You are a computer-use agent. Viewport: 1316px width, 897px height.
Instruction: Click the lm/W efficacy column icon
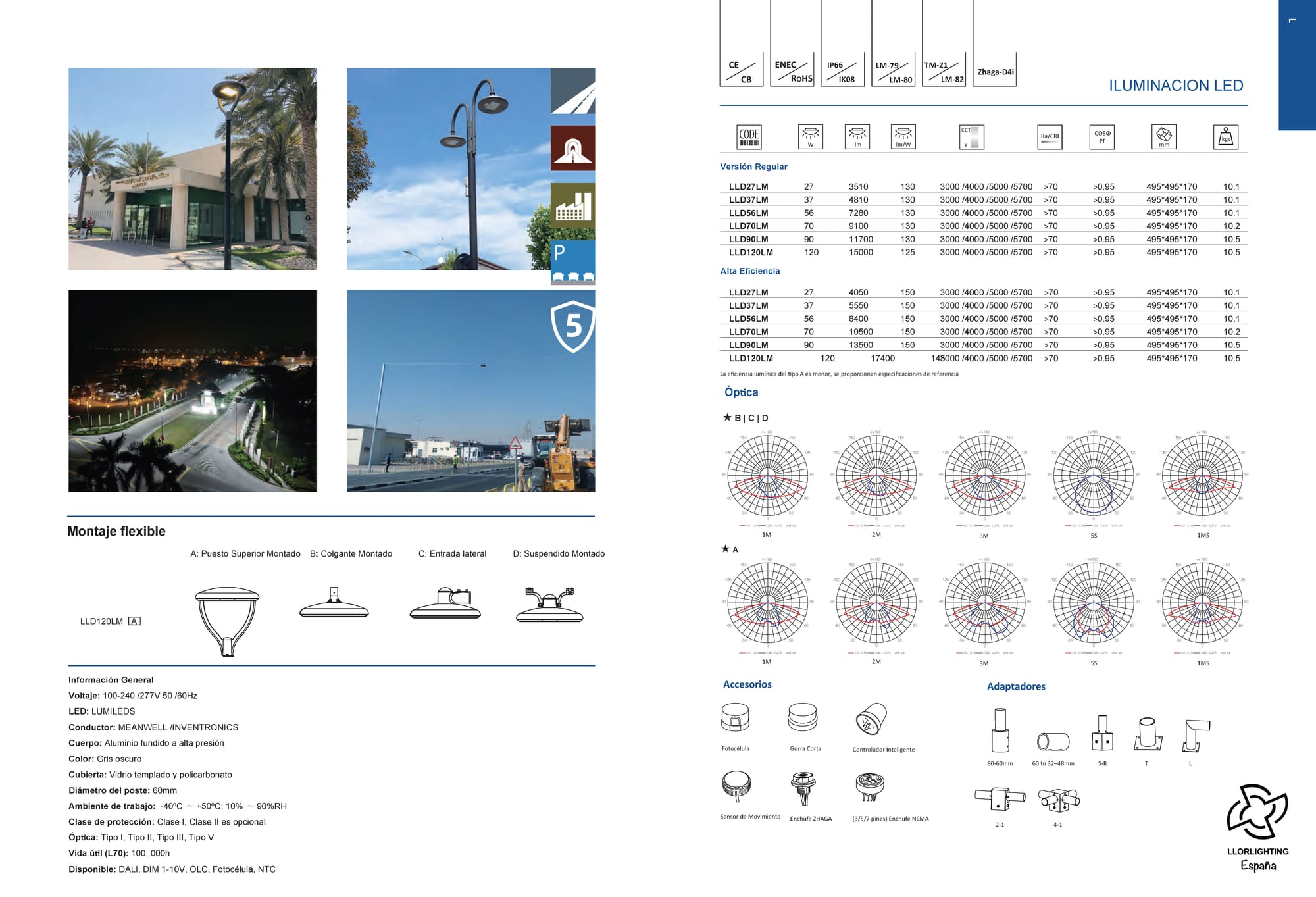coord(903,137)
